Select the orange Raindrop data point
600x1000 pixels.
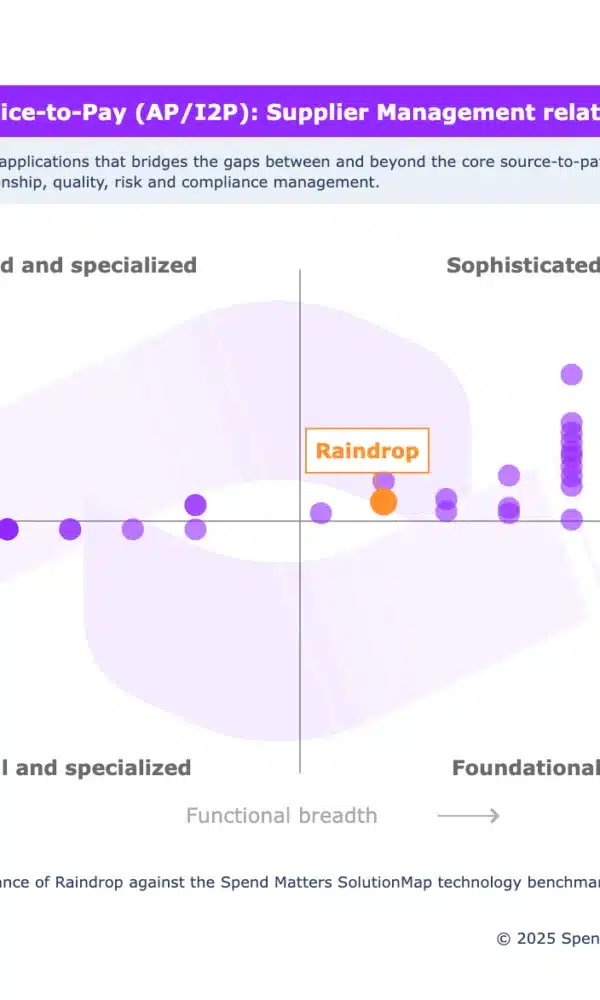pyautogui.click(x=383, y=502)
